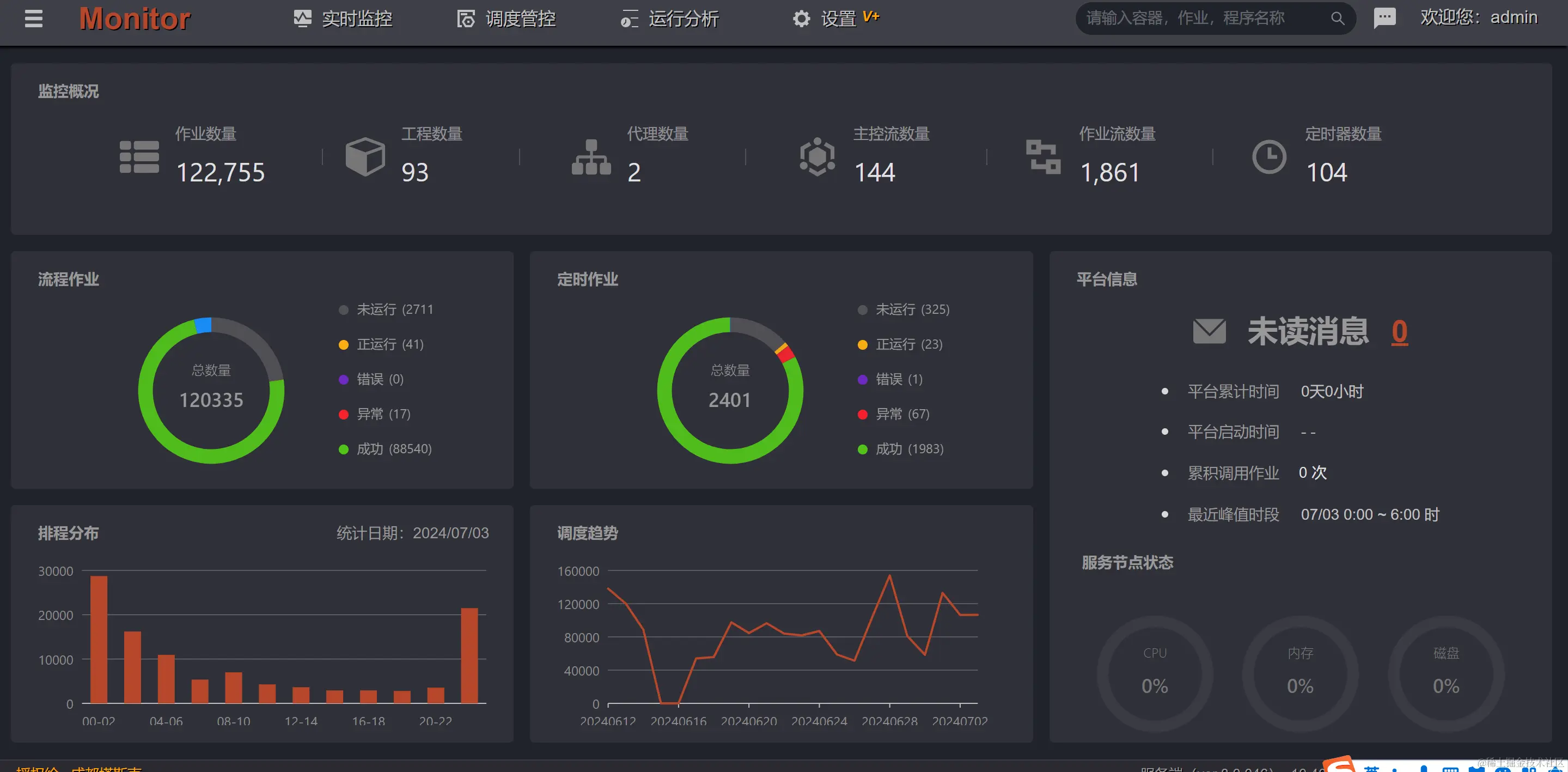The width and height of the screenshot is (1568, 772).
Task: Click the job flow count icon
Action: [1042, 157]
